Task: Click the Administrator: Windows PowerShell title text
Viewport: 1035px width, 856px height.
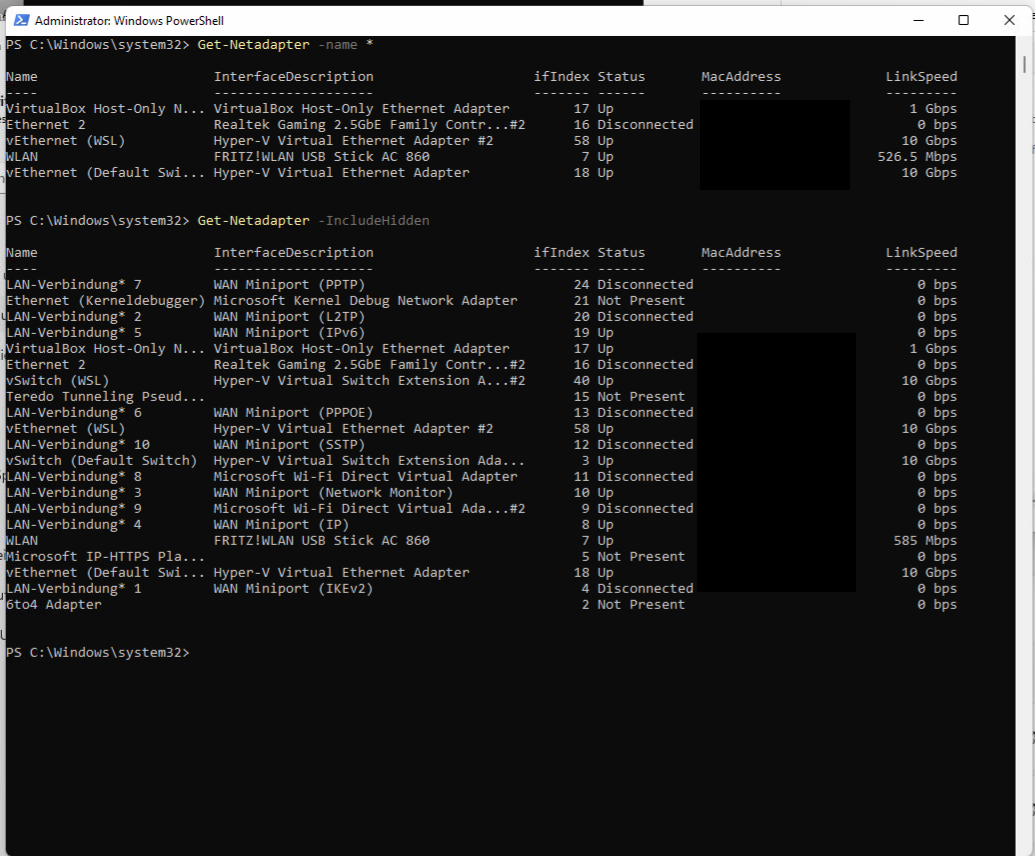Action: point(130,20)
